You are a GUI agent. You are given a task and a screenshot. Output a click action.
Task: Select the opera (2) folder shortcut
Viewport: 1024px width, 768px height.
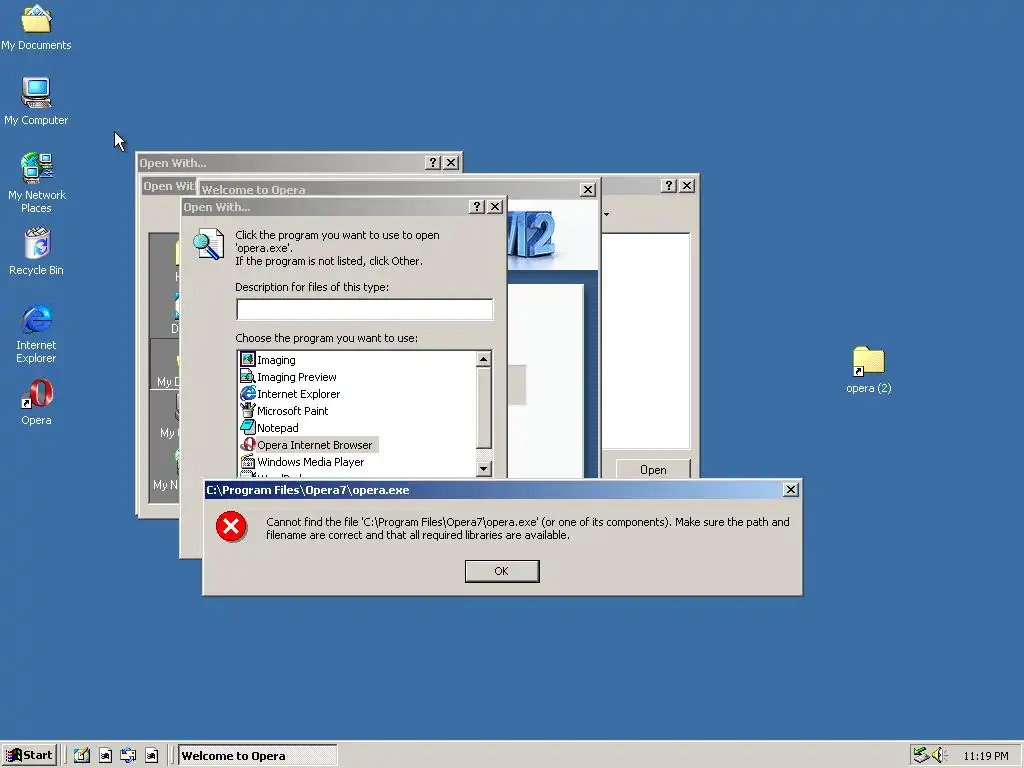point(869,370)
